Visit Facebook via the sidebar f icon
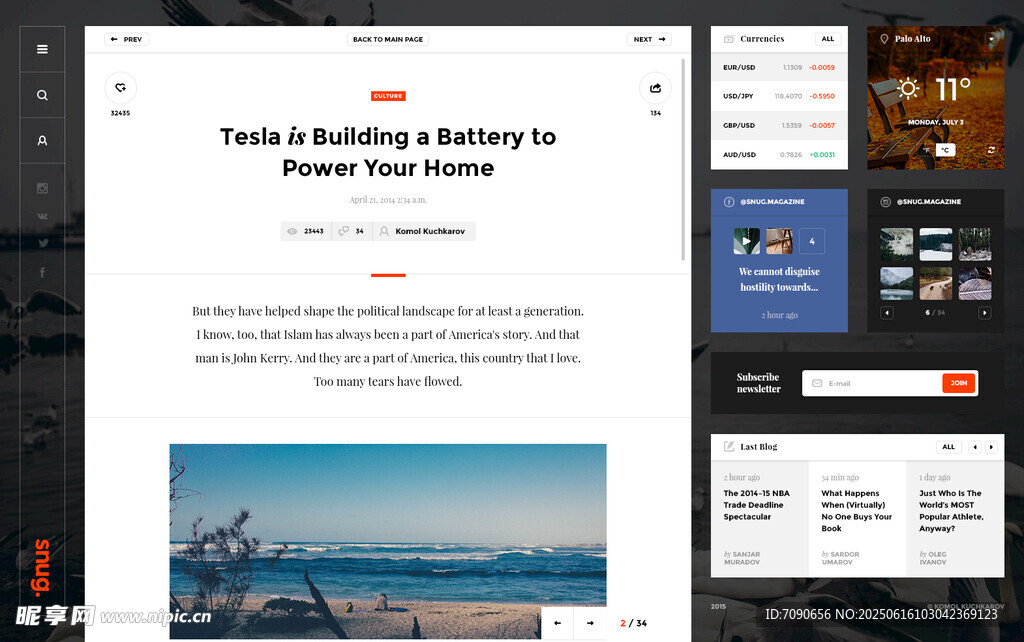This screenshot has height=642, width=1024. (x=42, y=272)
